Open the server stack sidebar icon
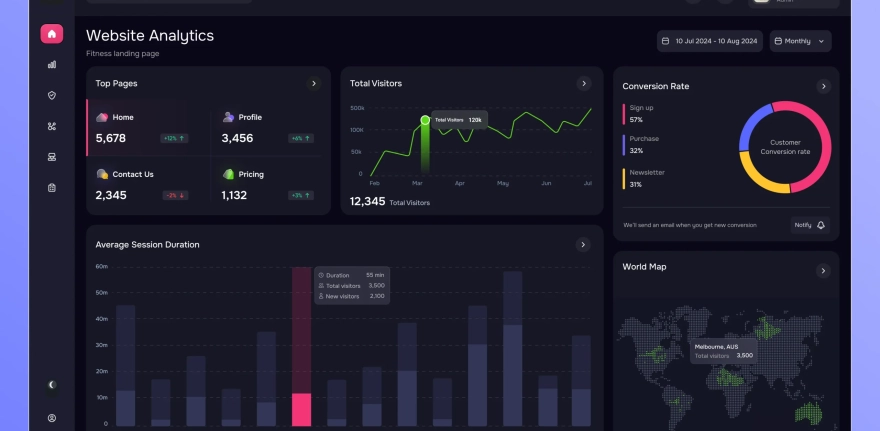Image resolution: width=880 pixels, height=431 pixels. click(x=52, y=157)
